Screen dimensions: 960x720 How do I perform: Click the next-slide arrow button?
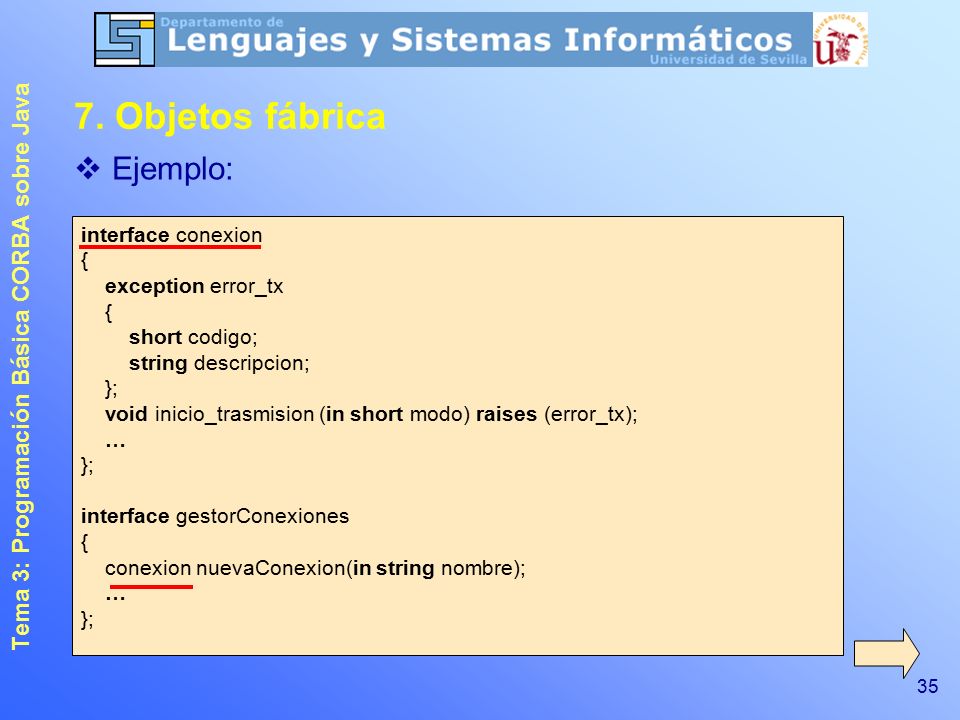click(x=886, y=653)
